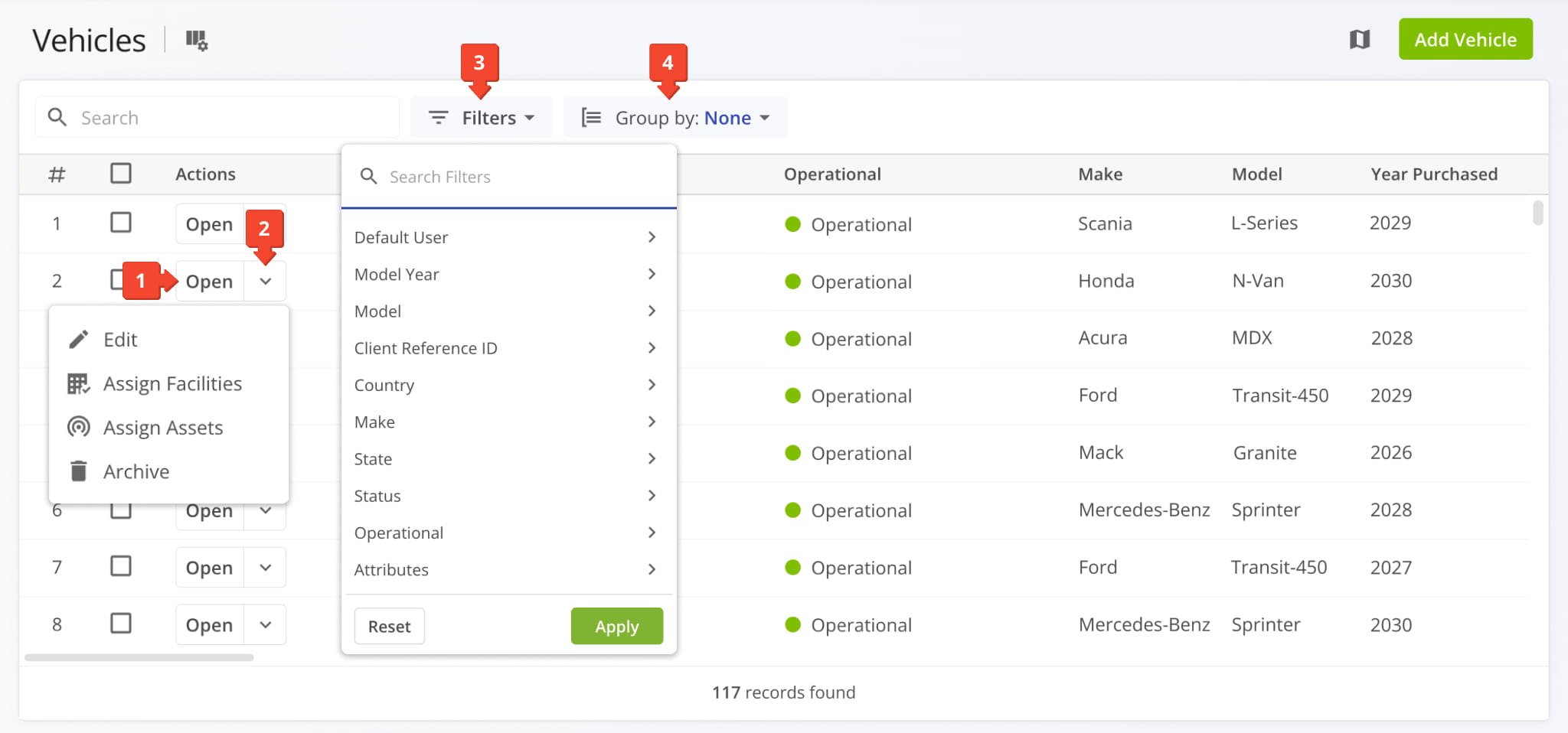Click the L-Series model cell
Screen dimensions: 1568x733
[x=1264, y=223]
